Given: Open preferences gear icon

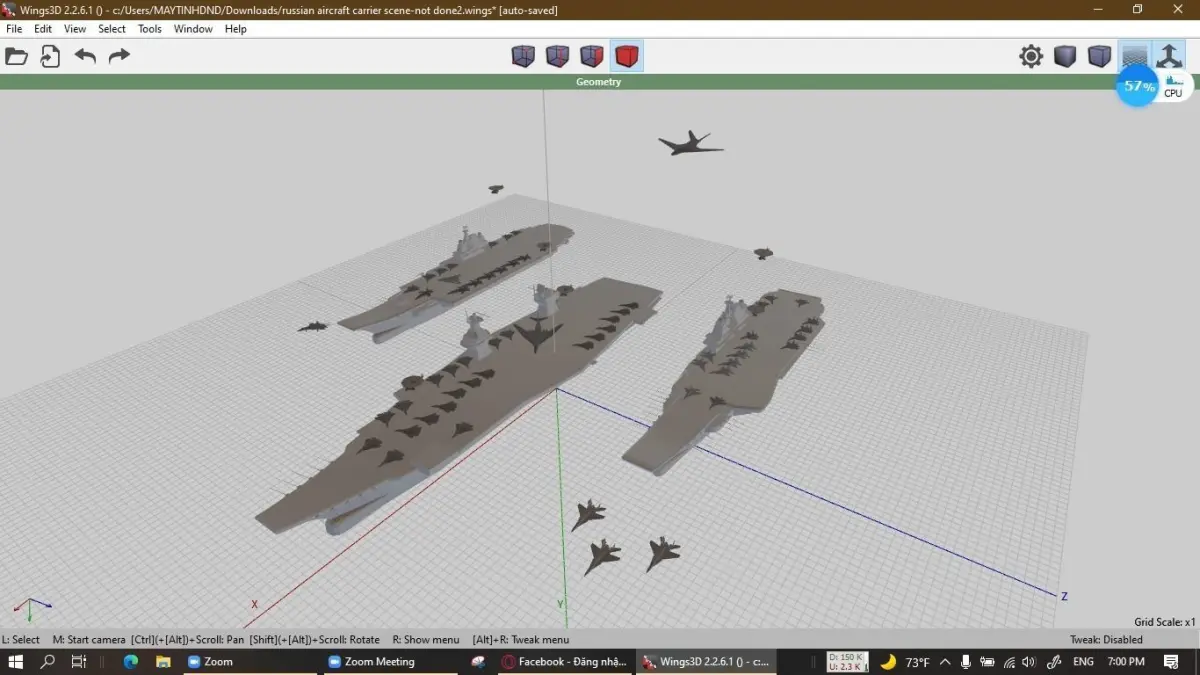Looking at the screenshot, I should click(x=1031, y=56).
